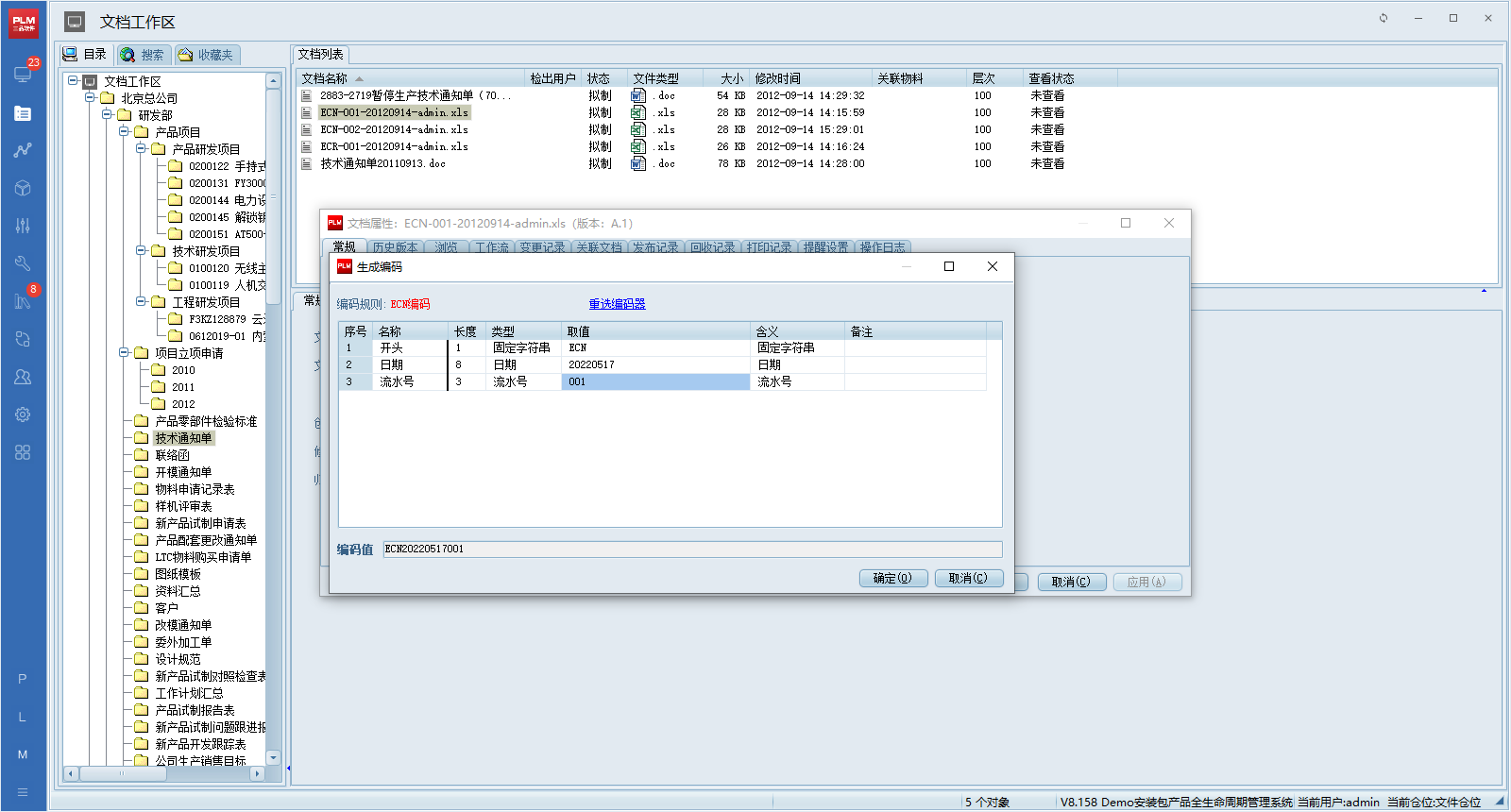Click the hamburger menu icon at sidebar bottom
Viewport: 1511px width, 812px height.
coord(23,792)
